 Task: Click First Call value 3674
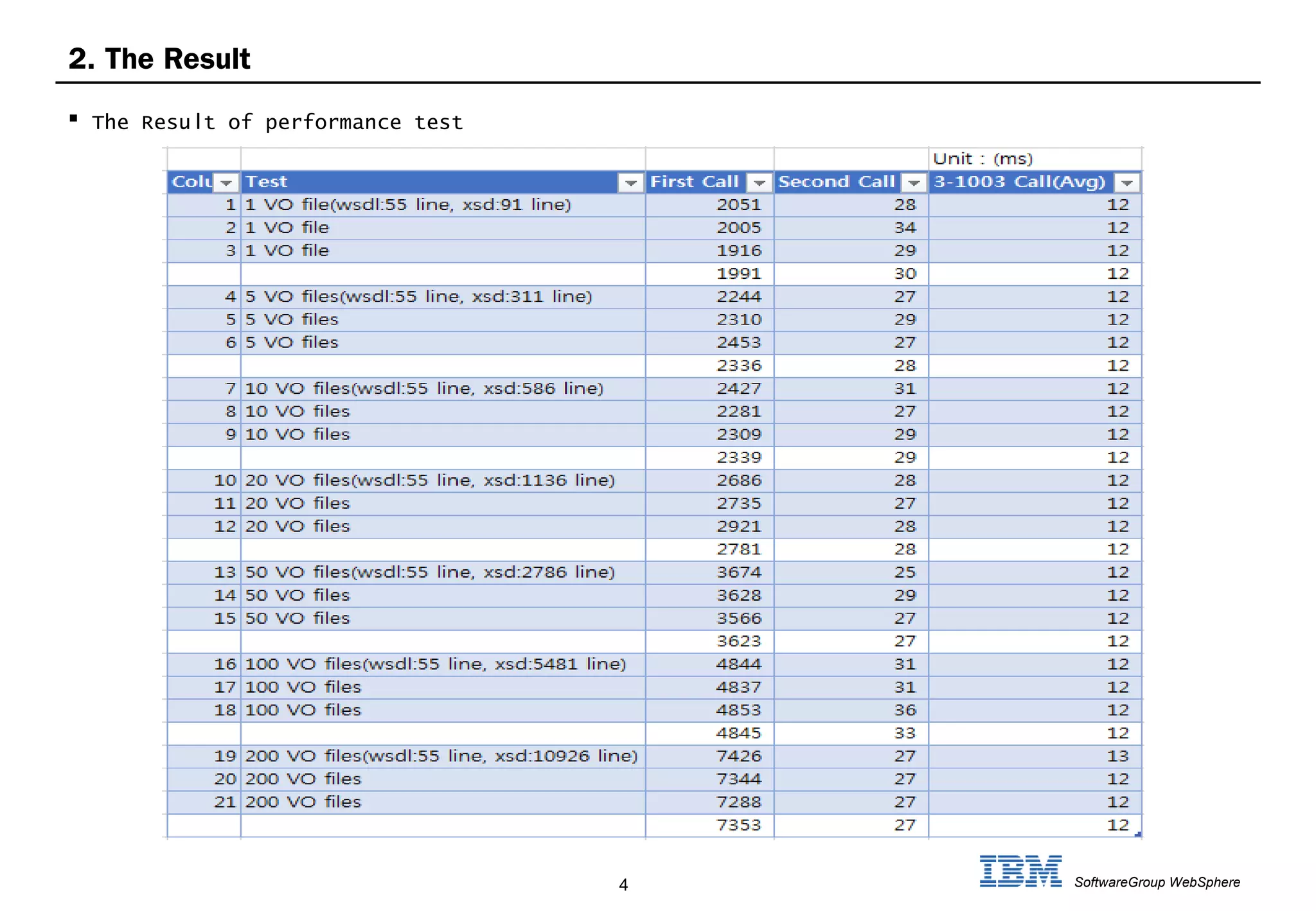click(x=710, y=572)
